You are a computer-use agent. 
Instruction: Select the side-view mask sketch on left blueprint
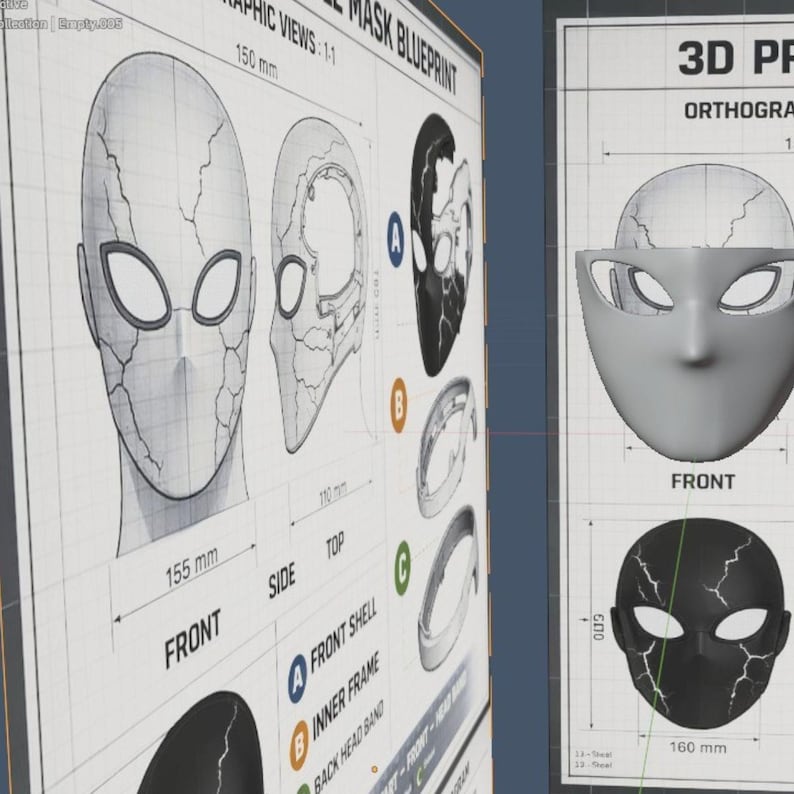[x=320, y=285]
